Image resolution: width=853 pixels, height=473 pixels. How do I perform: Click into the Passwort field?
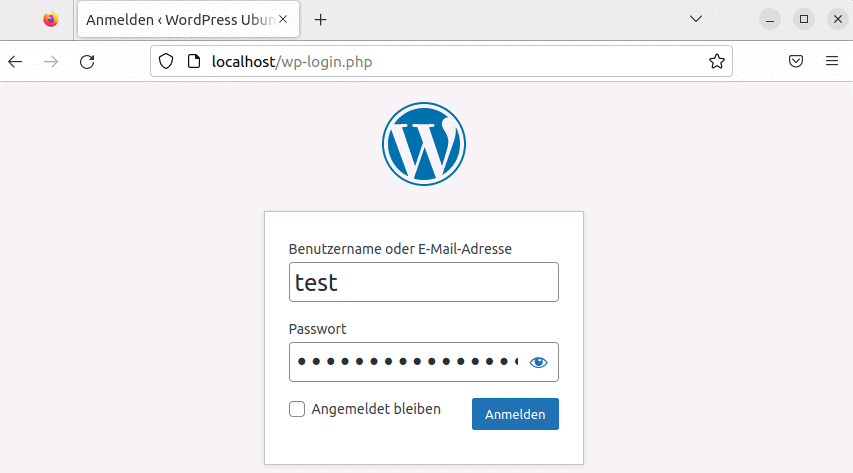(x=405, y=362)
